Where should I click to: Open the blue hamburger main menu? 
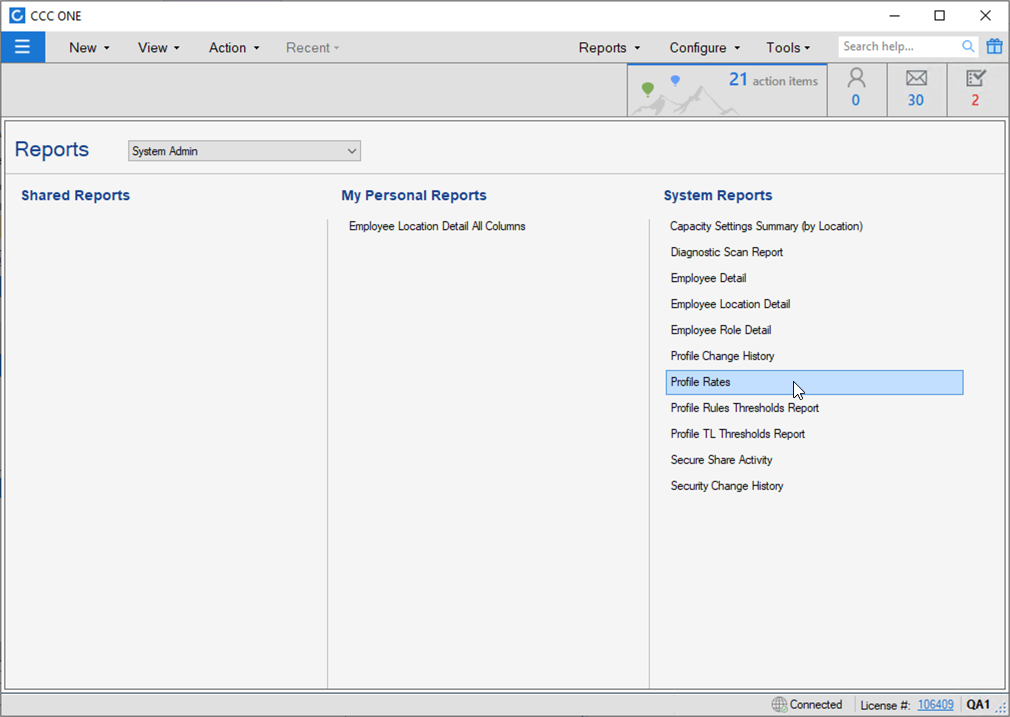23,47
